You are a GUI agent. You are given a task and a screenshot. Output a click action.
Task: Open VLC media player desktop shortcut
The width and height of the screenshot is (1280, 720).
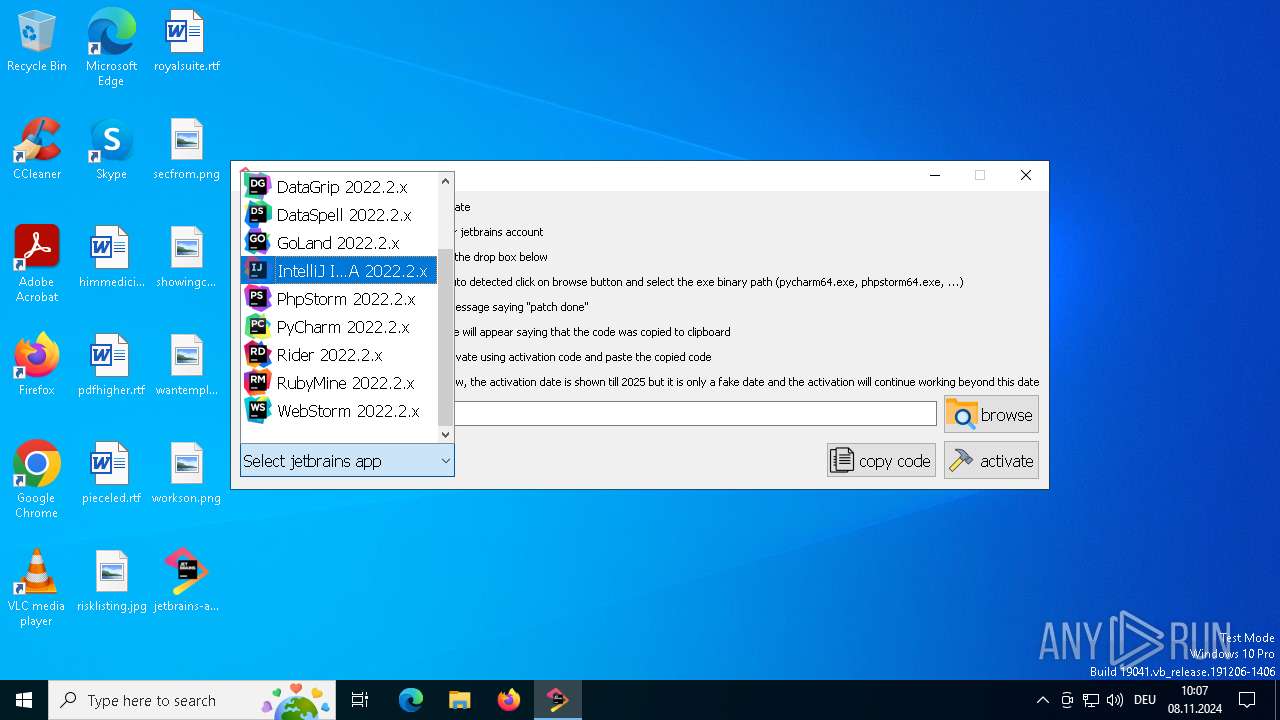37,588
